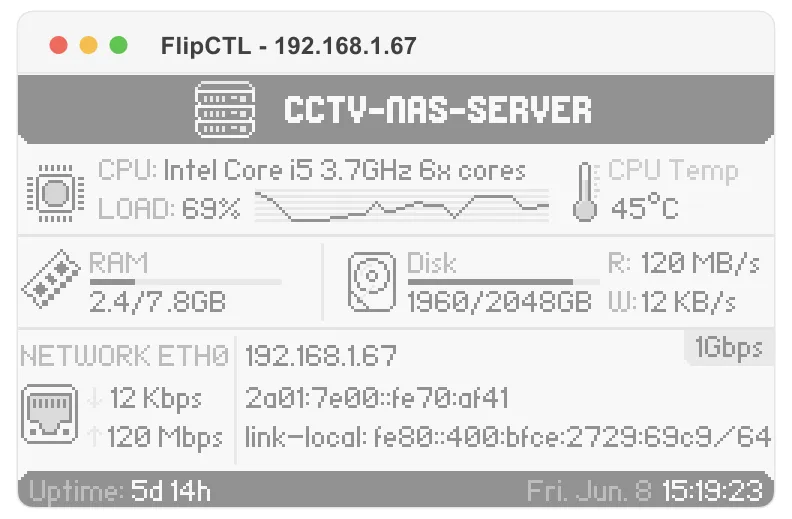Click the green maximize window button

pos(119,45)
